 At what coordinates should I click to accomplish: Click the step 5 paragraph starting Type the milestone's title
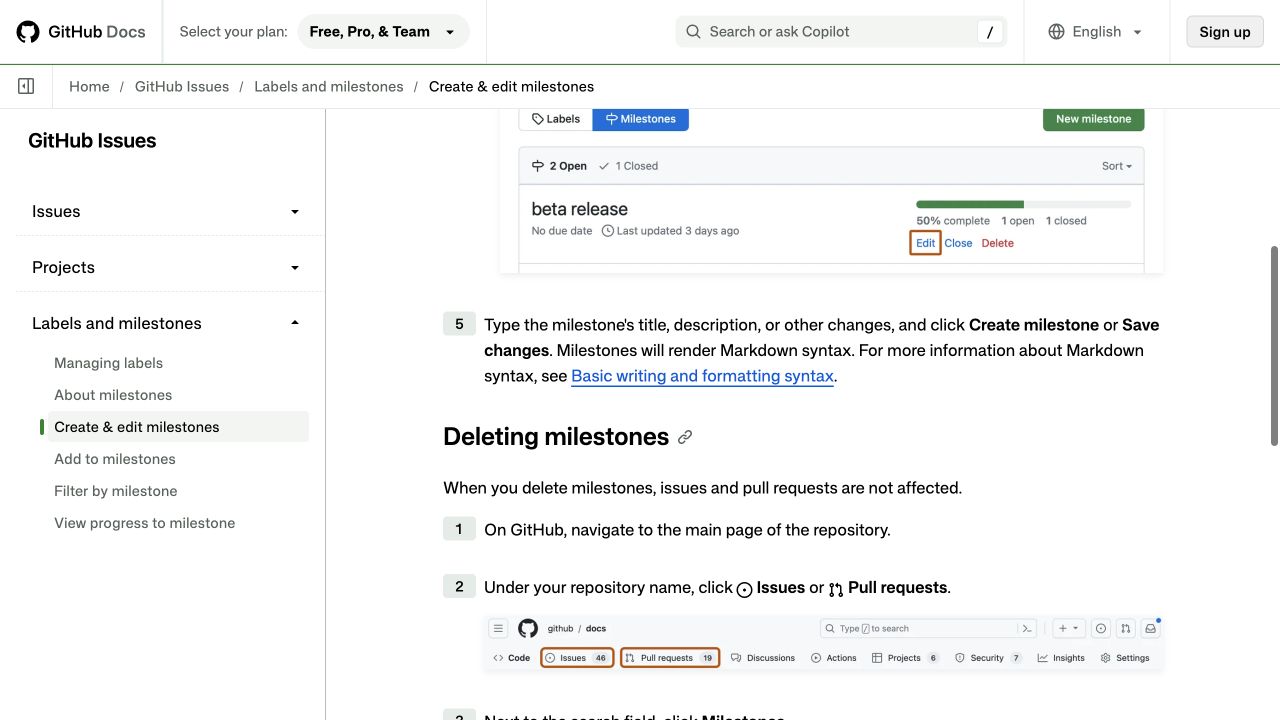(x=822, y=351)
